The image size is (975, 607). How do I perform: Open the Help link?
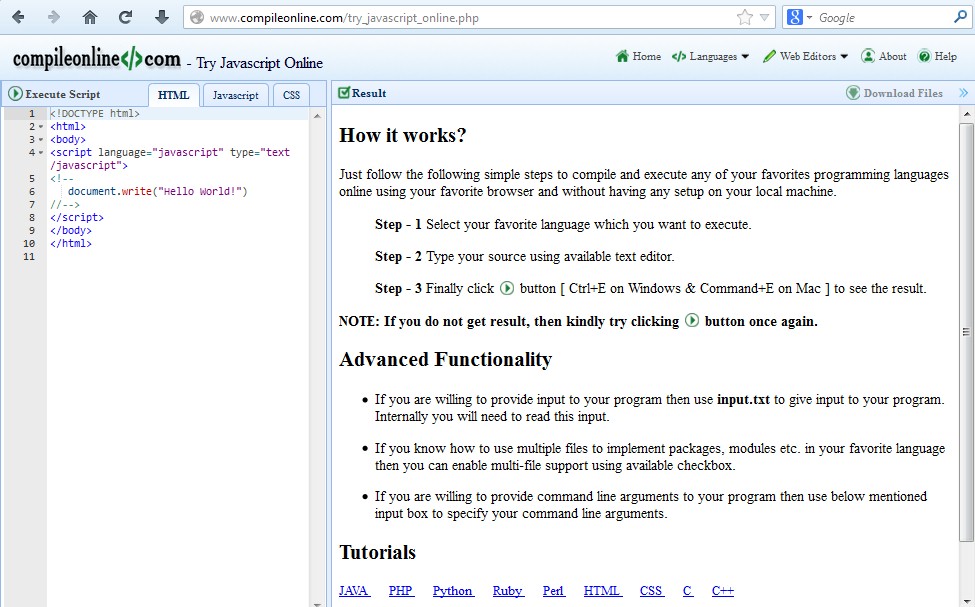point(938,56)
